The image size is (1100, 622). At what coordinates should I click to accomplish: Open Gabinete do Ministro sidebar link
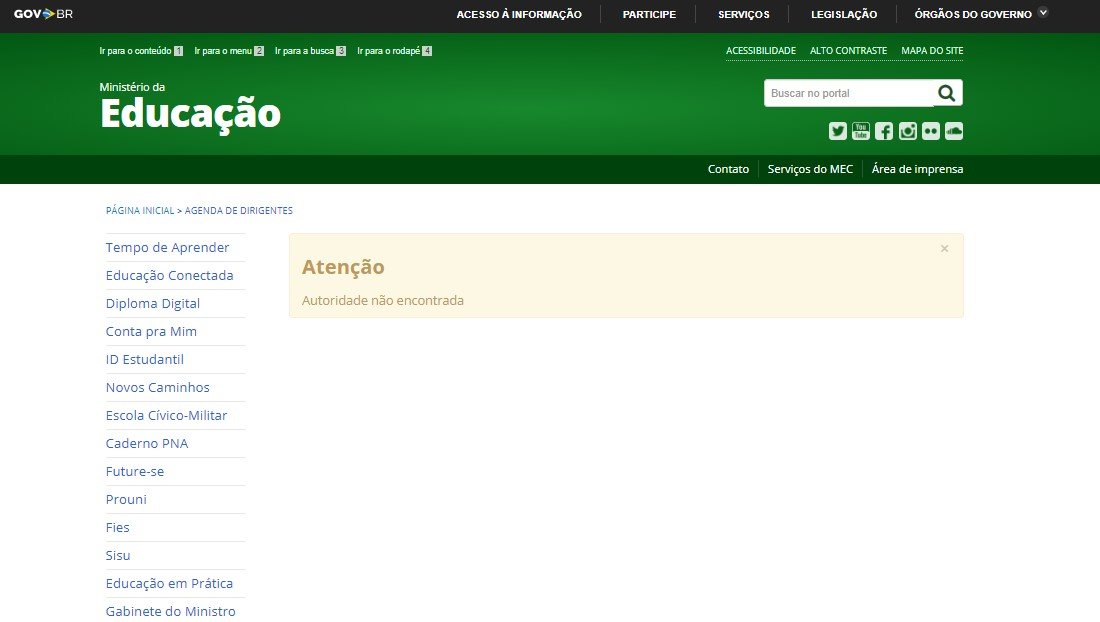pos(170,612)
